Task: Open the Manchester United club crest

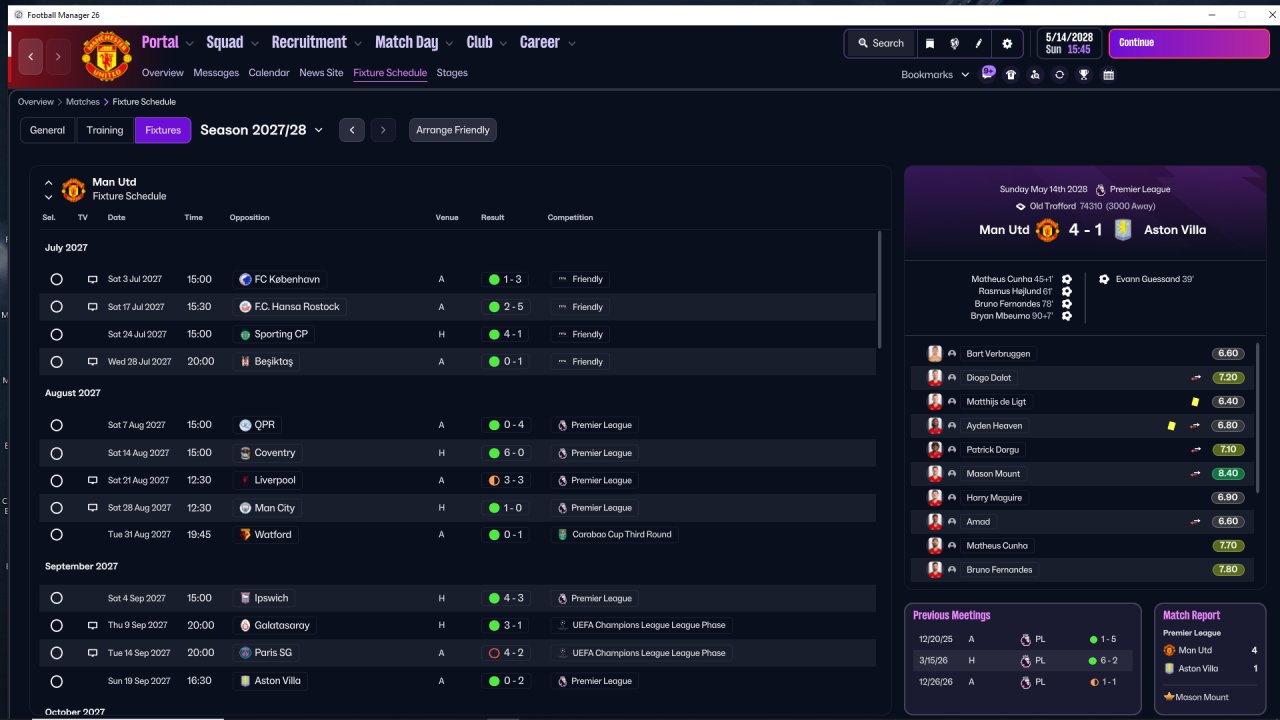Action: [x=106, y=56]
